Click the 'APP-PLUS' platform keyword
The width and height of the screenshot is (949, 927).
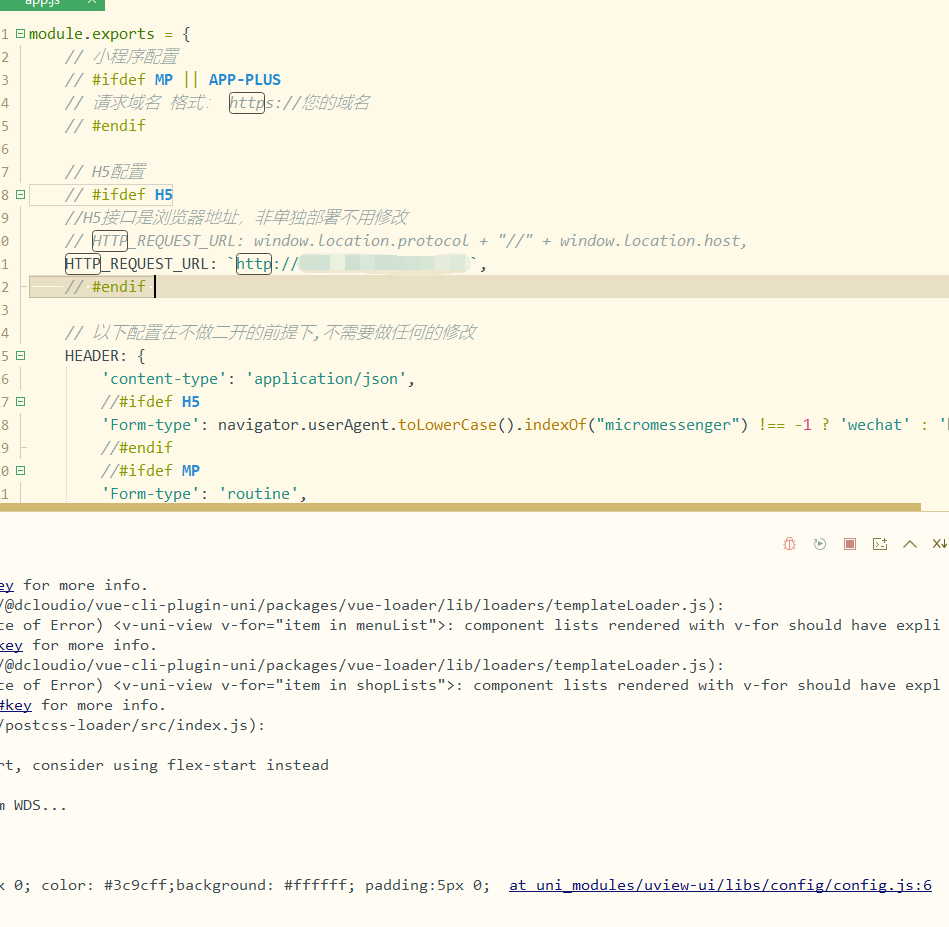click(245, 80)
